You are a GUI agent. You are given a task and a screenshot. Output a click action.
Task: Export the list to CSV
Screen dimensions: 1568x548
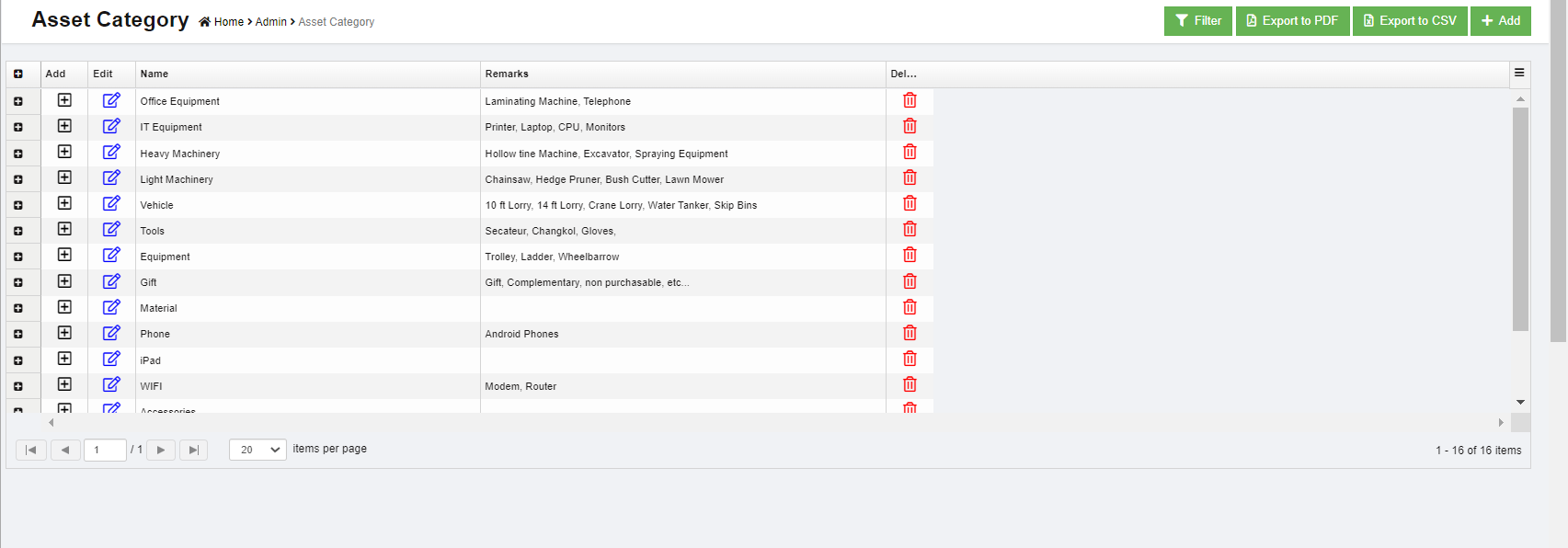coord(1409,21)
